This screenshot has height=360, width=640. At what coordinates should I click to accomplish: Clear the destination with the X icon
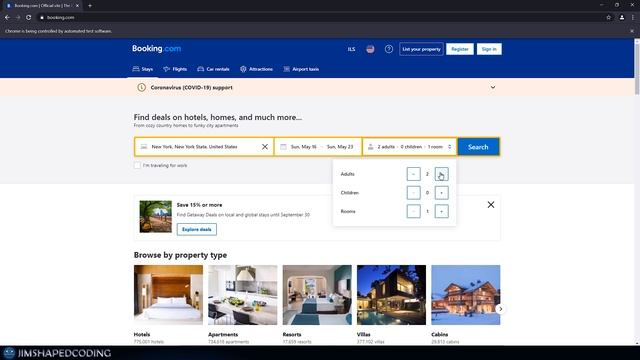tap(265, 147)
